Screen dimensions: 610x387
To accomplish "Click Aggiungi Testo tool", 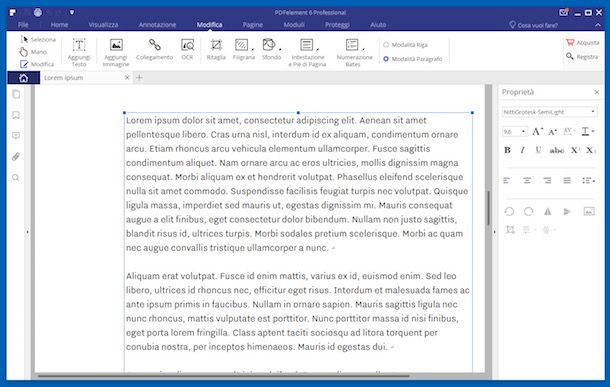I will (79, 53).
